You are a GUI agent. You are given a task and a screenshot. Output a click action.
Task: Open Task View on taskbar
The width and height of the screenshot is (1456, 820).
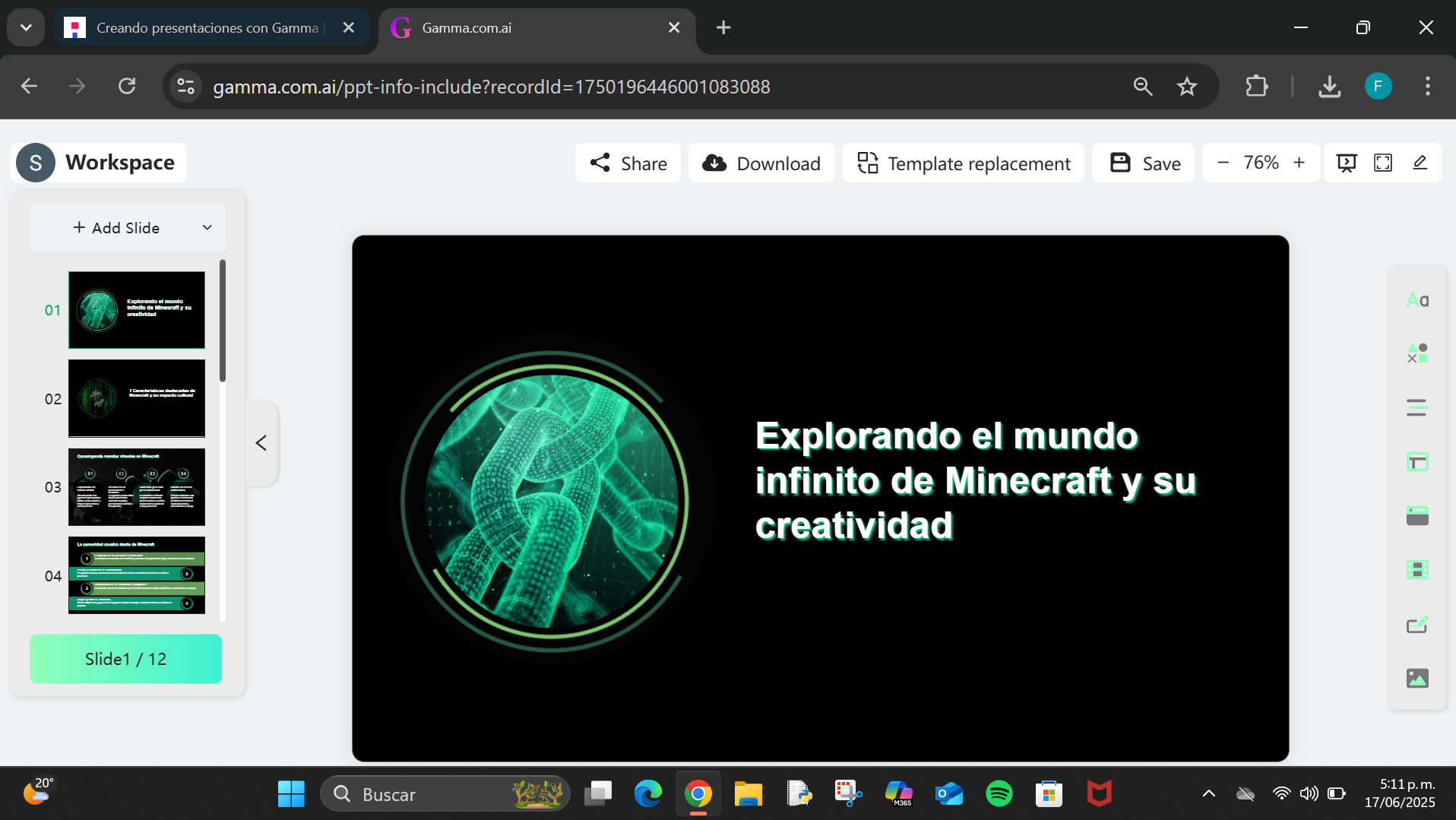pyautogui.click(x=598, y=794)
